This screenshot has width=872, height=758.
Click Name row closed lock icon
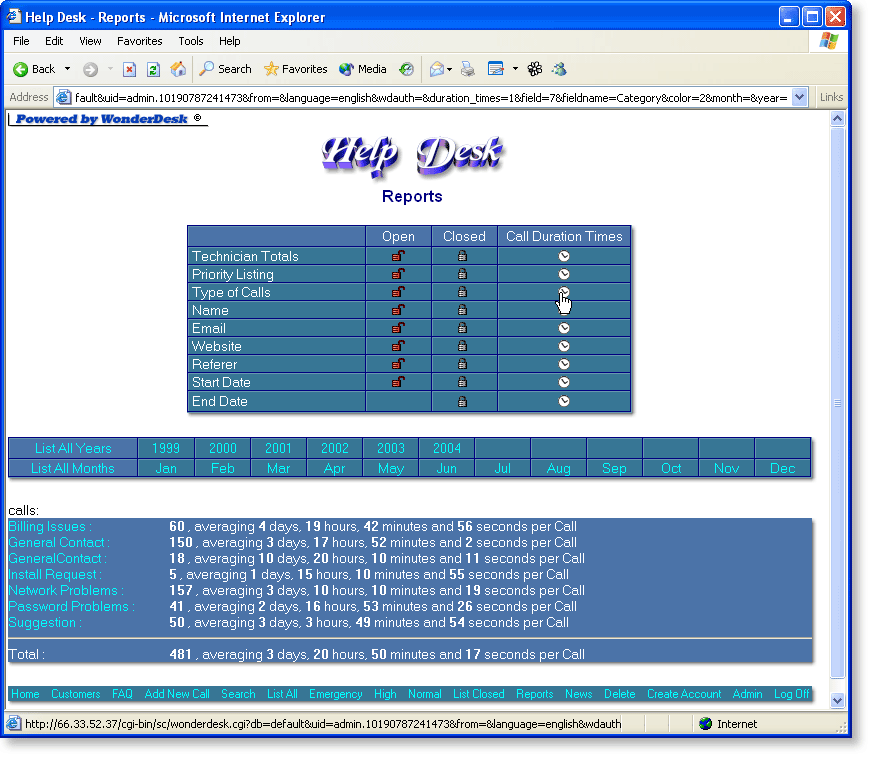pos(462,310)
